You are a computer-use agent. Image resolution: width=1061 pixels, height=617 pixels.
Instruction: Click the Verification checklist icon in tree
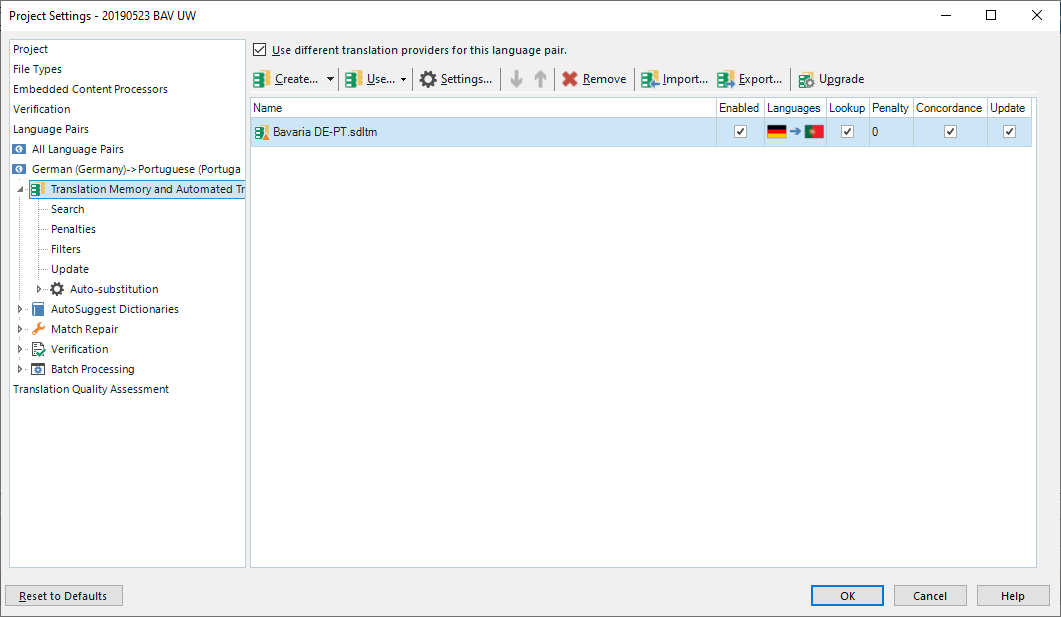click(x=39, y=349)
